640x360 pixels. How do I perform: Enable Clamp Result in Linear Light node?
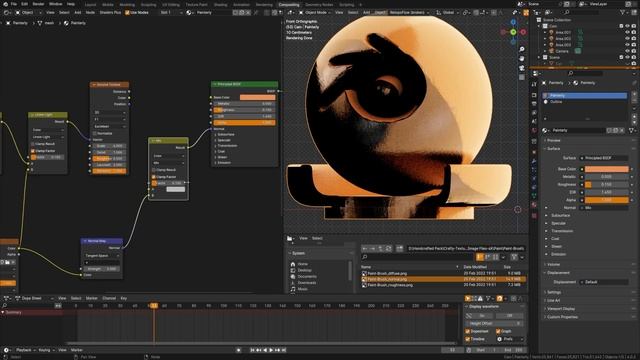(33, 144)
